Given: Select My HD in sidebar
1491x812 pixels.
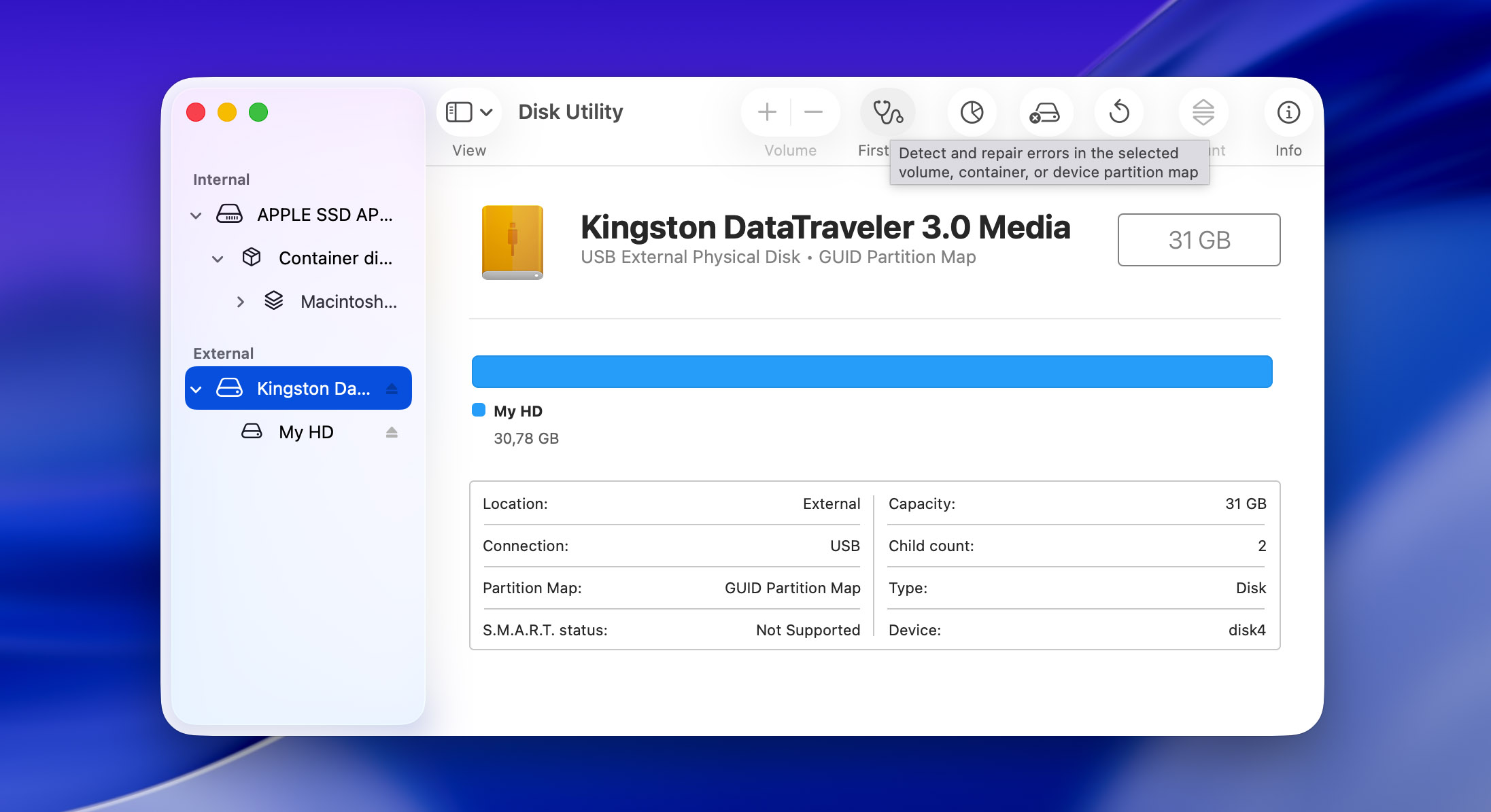Looking at the screenshot, I should point(306,432).
